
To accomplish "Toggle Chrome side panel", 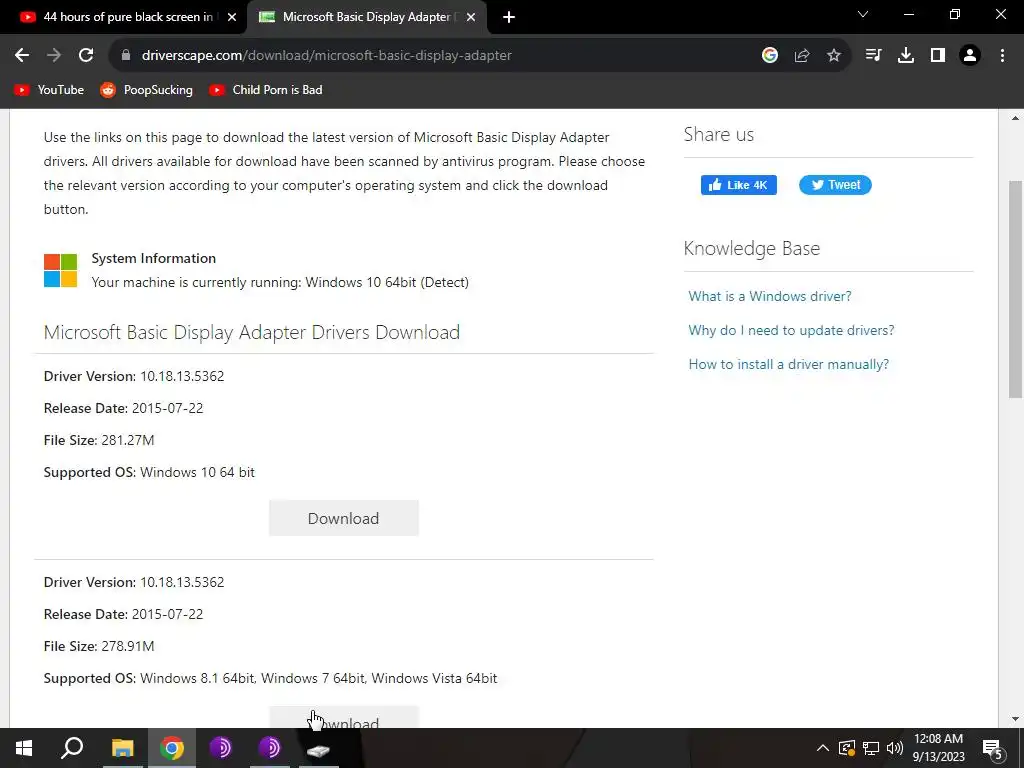I will click(938, 56).
